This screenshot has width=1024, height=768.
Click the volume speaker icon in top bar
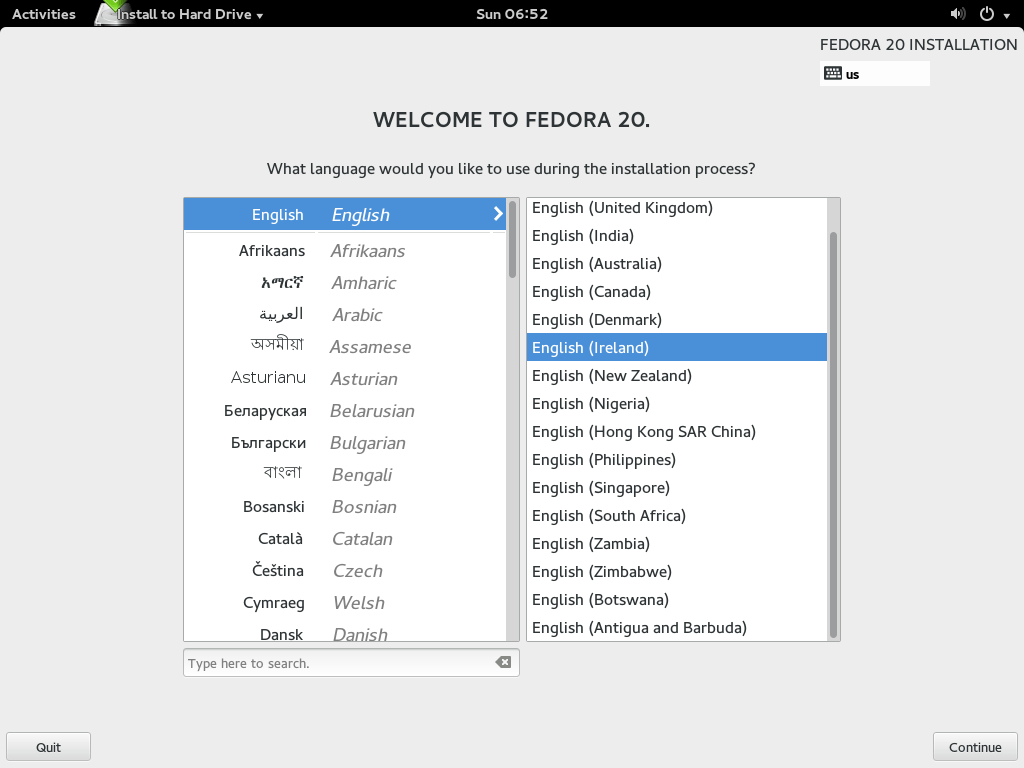click(957, 14)
